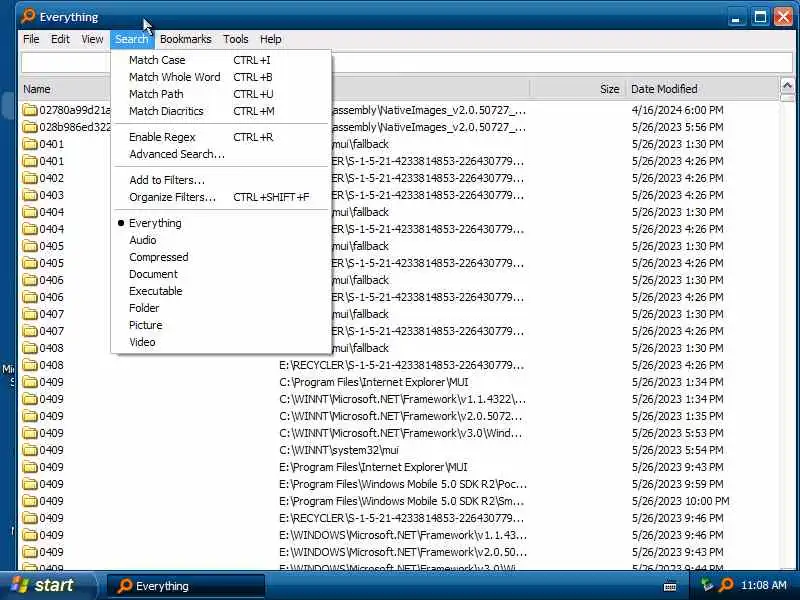Click the on-screen keyboard taskbar icon
Viewport: 800px width, 600px height.
click(670, 586)
